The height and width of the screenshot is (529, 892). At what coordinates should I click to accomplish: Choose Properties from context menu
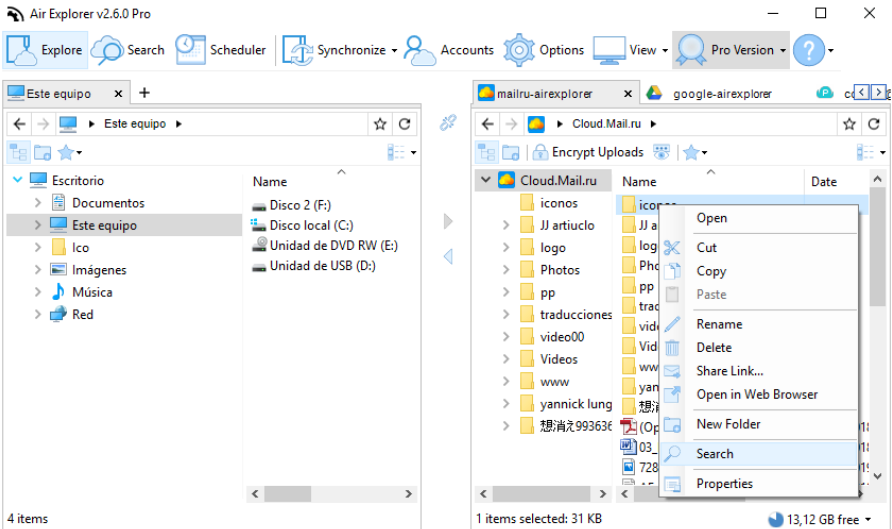click(x=759, y=483)
